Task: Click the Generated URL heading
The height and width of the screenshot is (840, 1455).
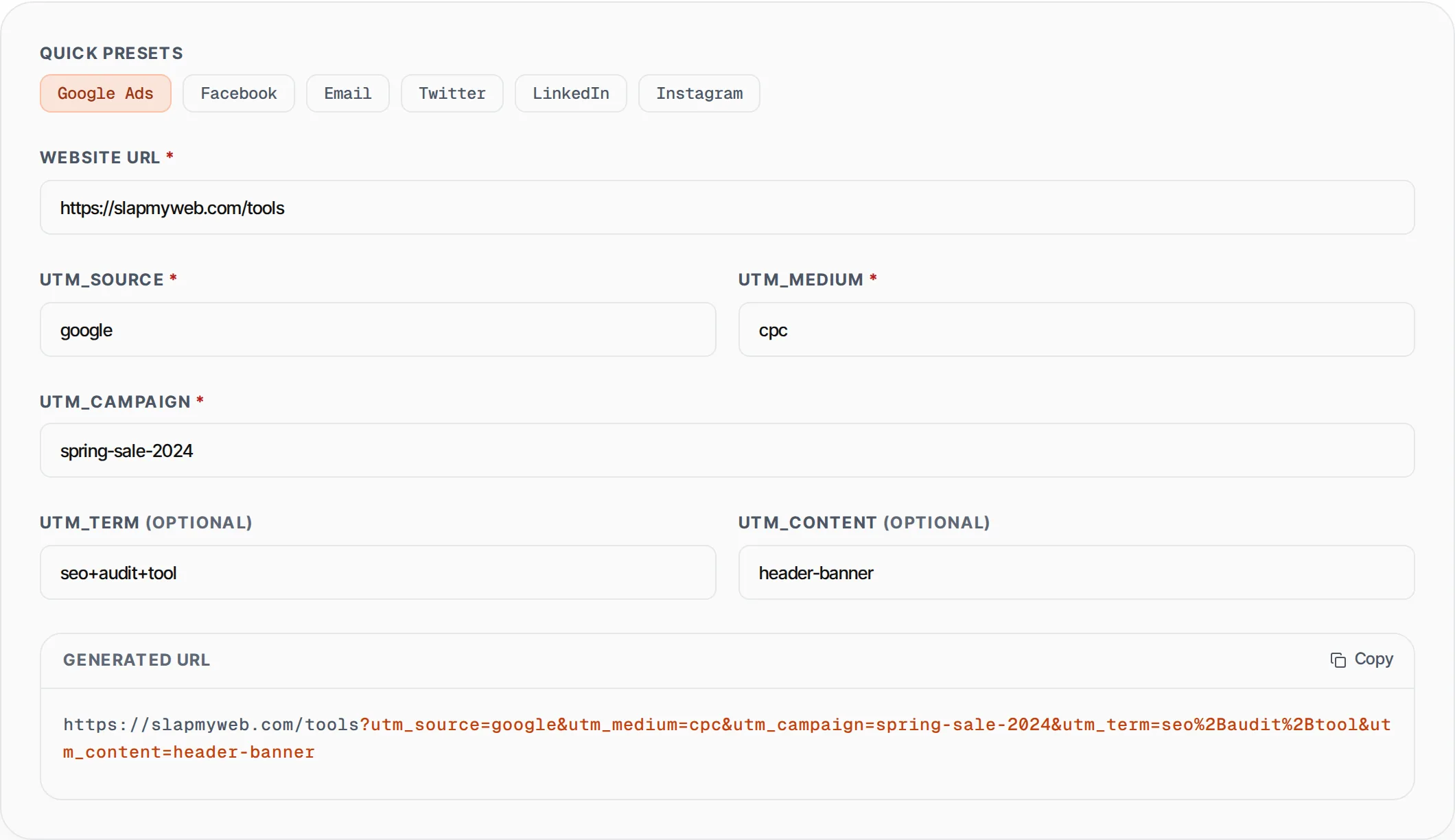Action: coord(137,660)
